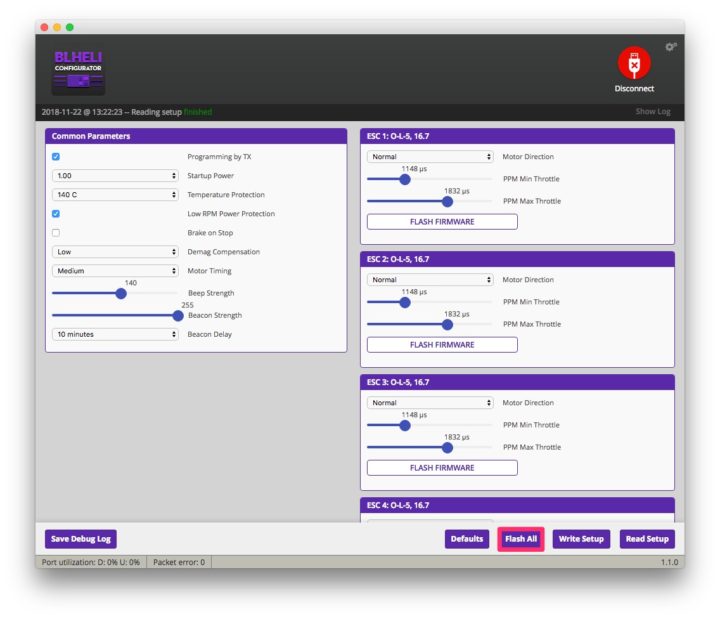Viewport: 720px width, 619px height.
Task: Open the Startup Power dropdown
Action: pos(115,176)
